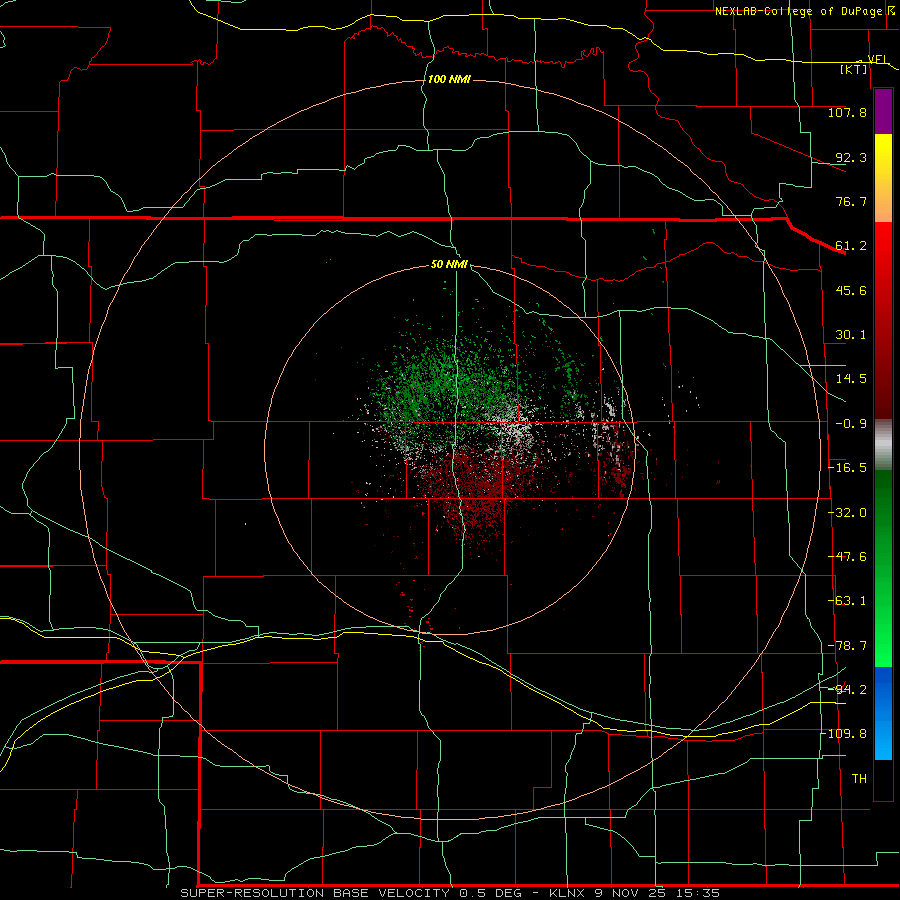
Task: Click the NEXLAB-College of DuPage credit text
Action: tap(798, 11)
